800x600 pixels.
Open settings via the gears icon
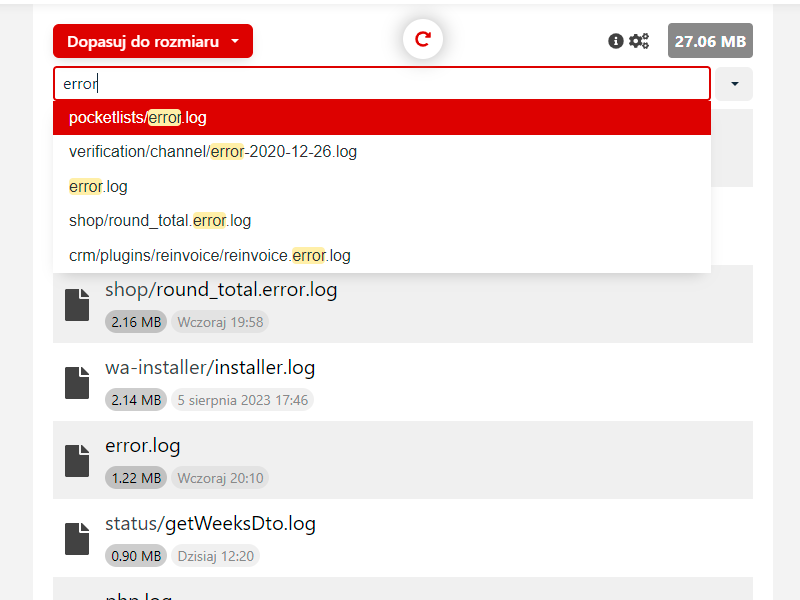pyautogui.click(x=639, y=41)
